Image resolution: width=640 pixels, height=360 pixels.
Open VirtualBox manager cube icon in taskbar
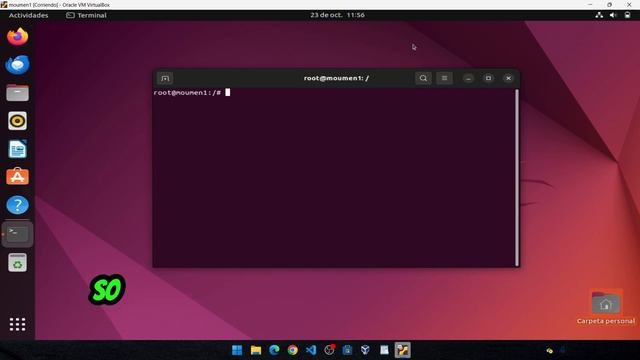pos(365,350)
